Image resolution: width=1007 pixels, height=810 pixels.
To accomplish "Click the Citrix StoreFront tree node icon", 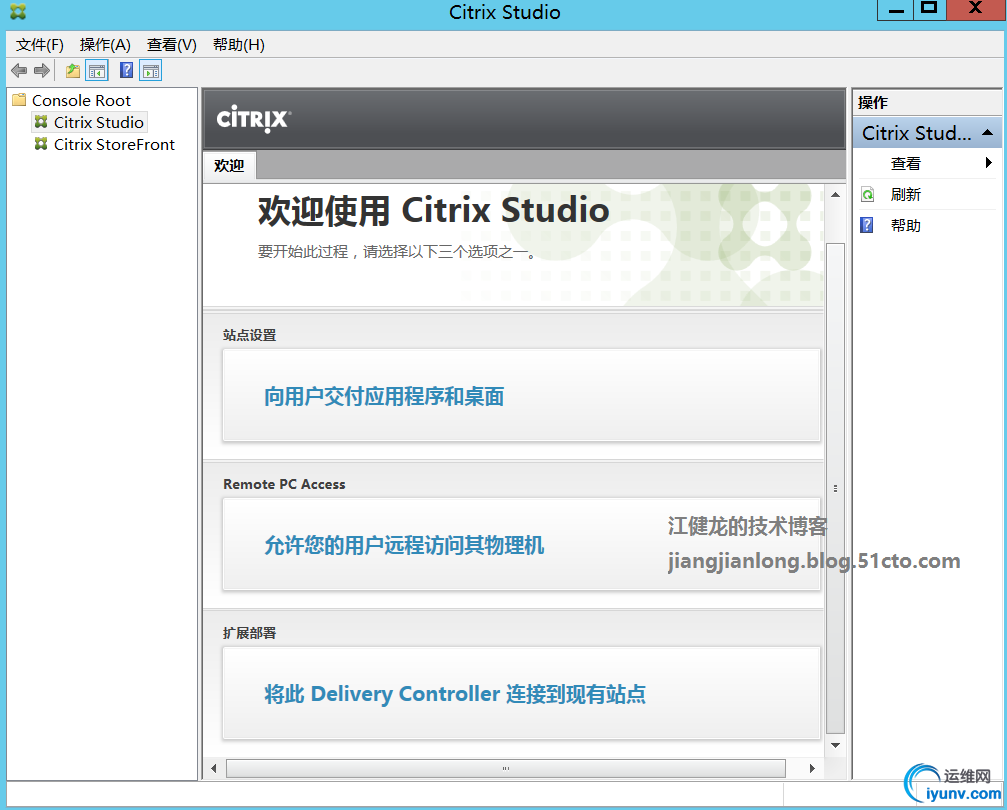I will 41,144.
